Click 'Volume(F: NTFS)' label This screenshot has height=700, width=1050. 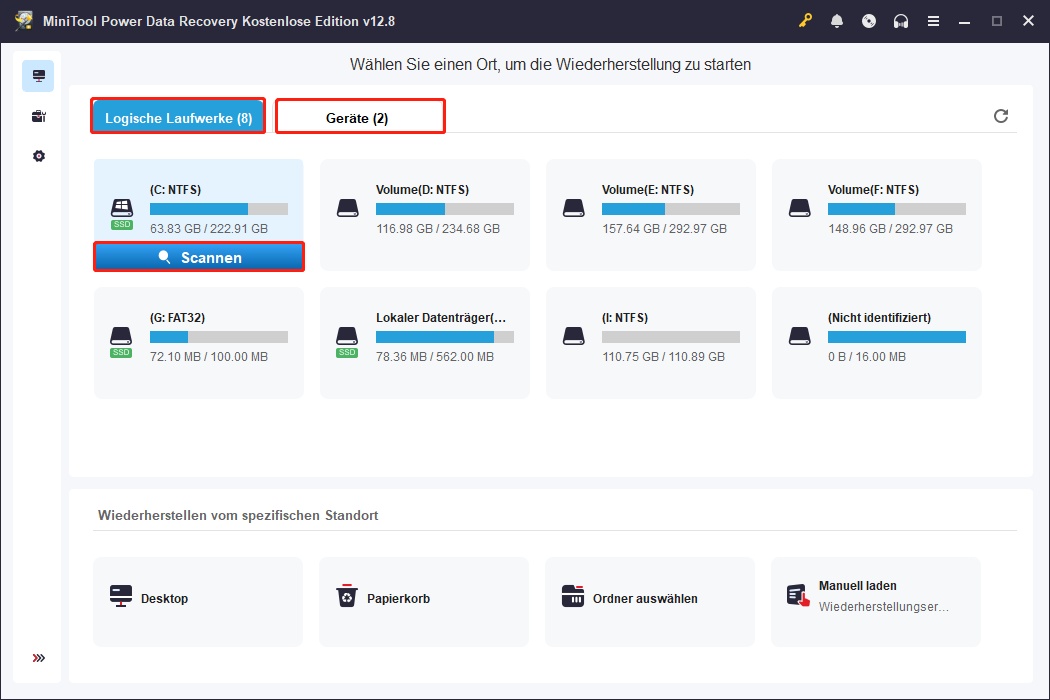click(x=874, y=190)
